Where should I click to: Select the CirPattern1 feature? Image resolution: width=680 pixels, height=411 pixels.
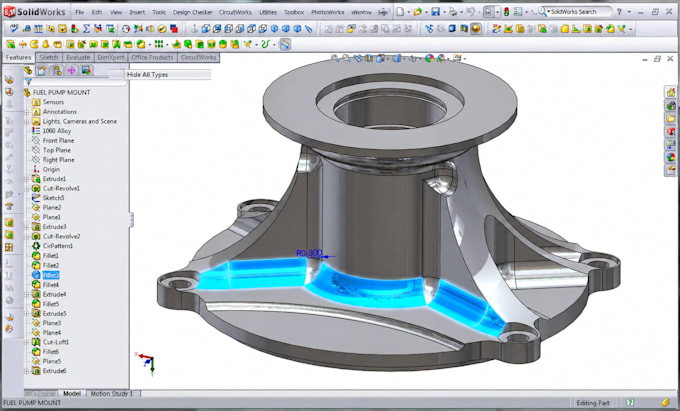(x=58, y=246)
